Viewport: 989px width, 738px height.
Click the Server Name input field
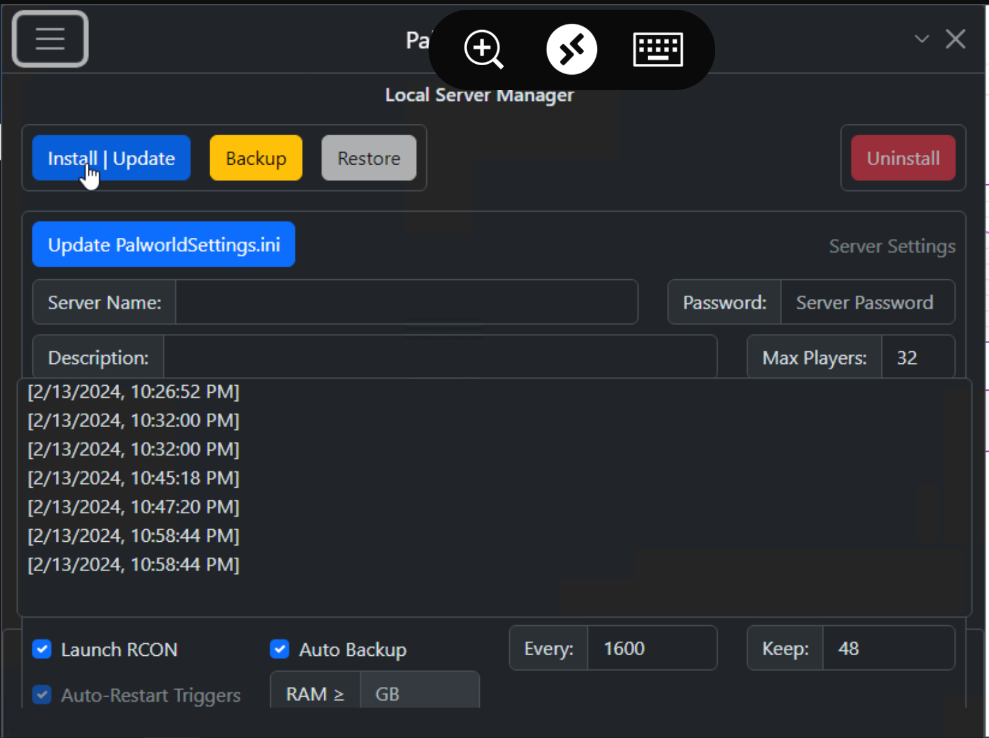coord(406,302)
